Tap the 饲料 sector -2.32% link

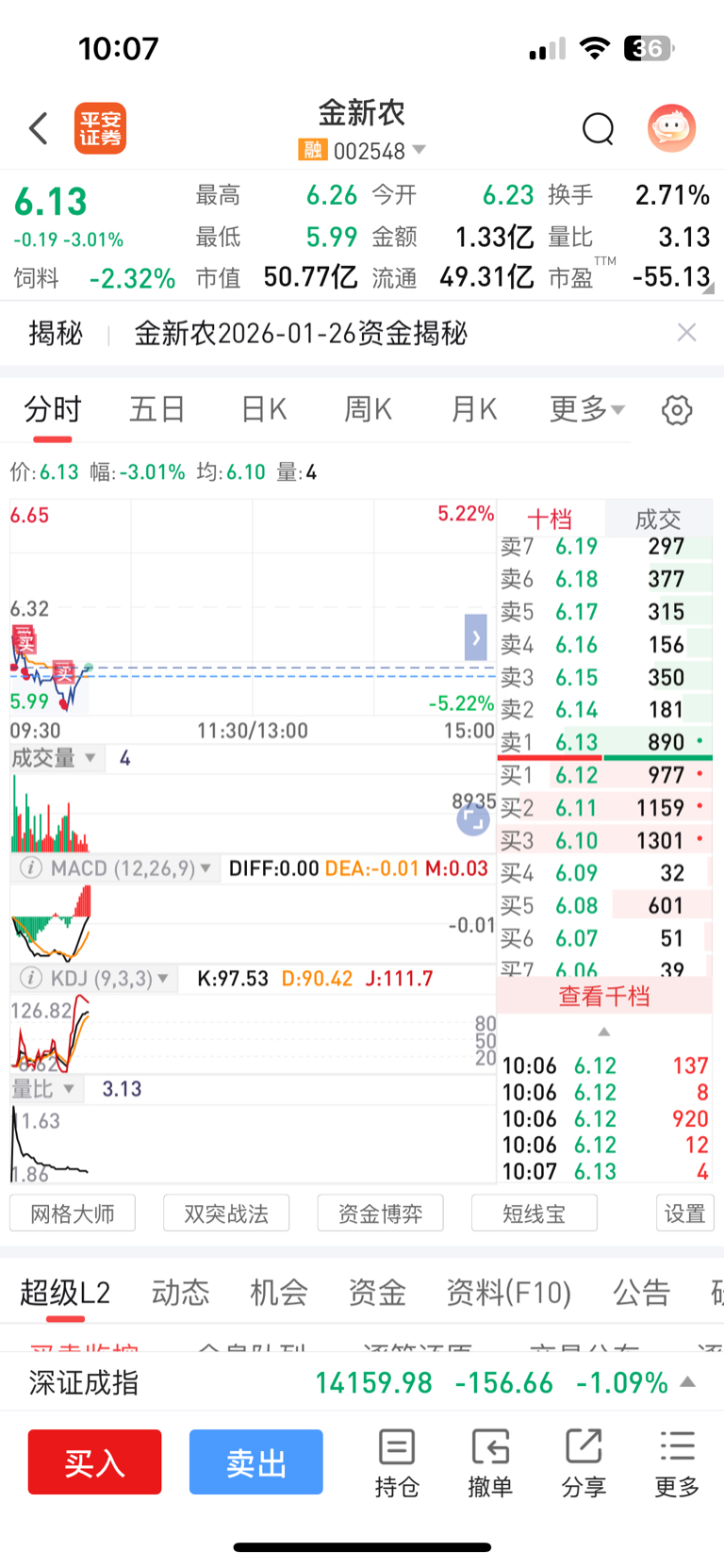[94, 278]
